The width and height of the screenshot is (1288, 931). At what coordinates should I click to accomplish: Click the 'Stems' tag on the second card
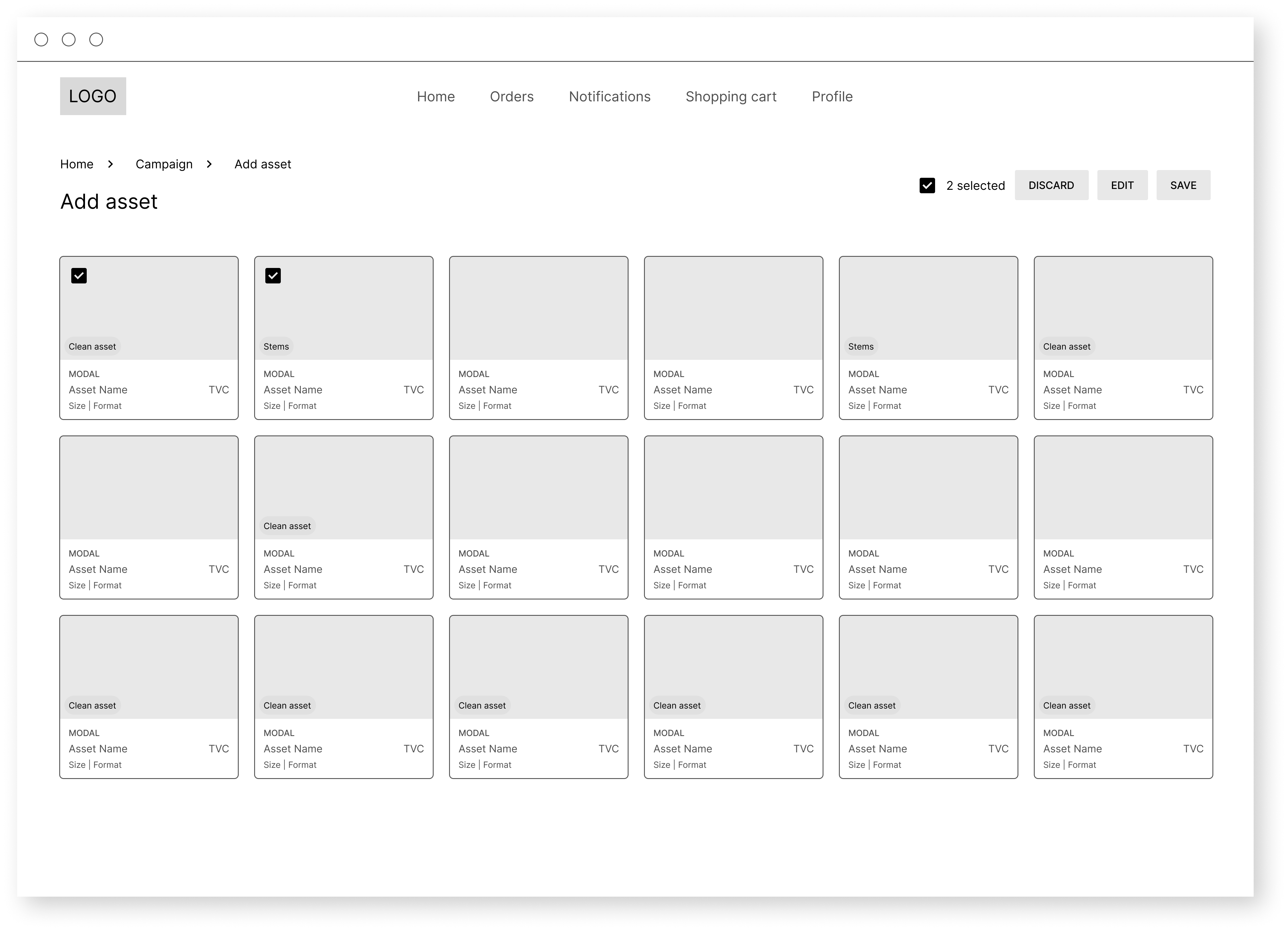[x=275, y=346]
